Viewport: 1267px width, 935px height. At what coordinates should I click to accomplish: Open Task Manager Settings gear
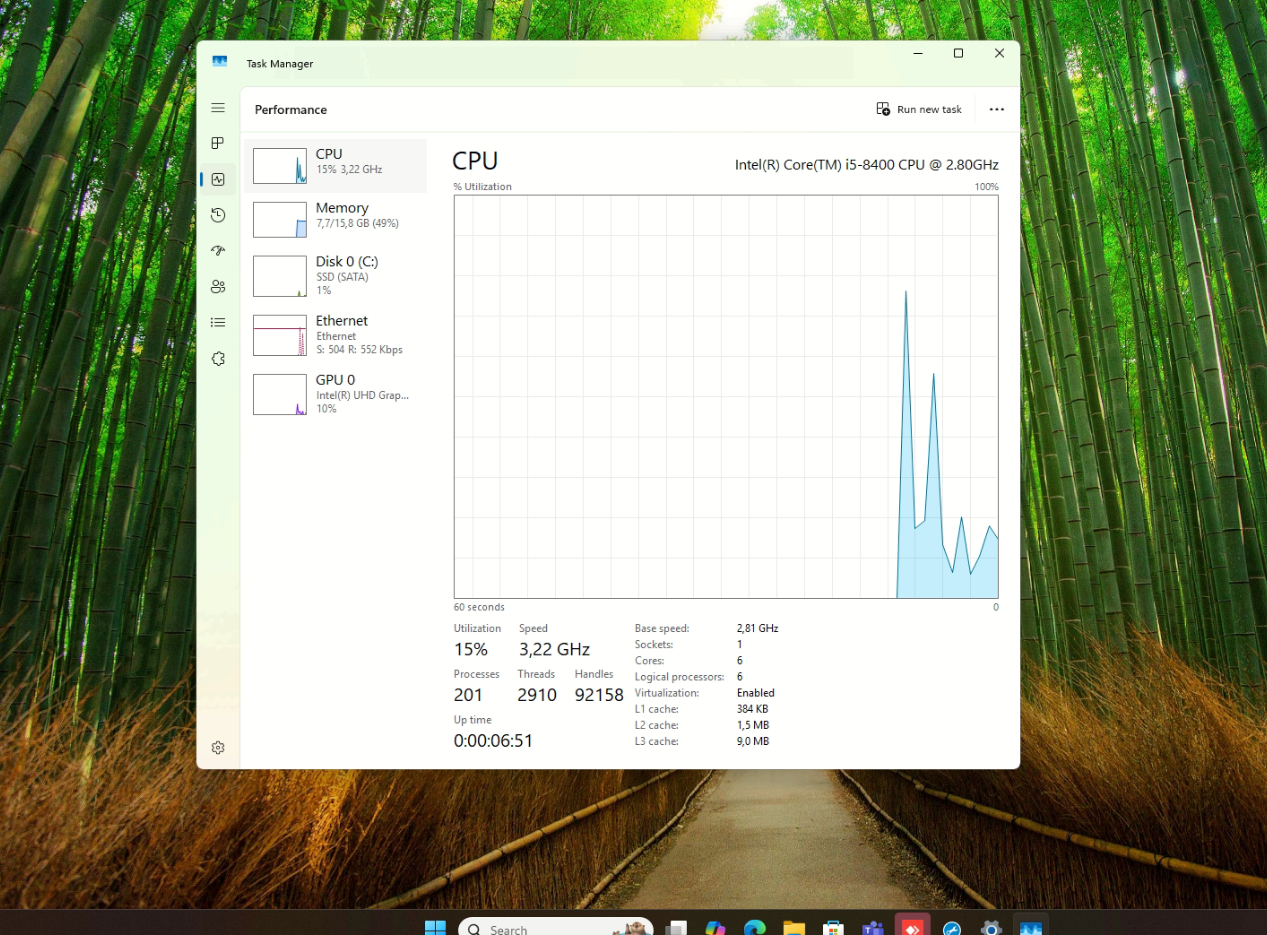218,748
